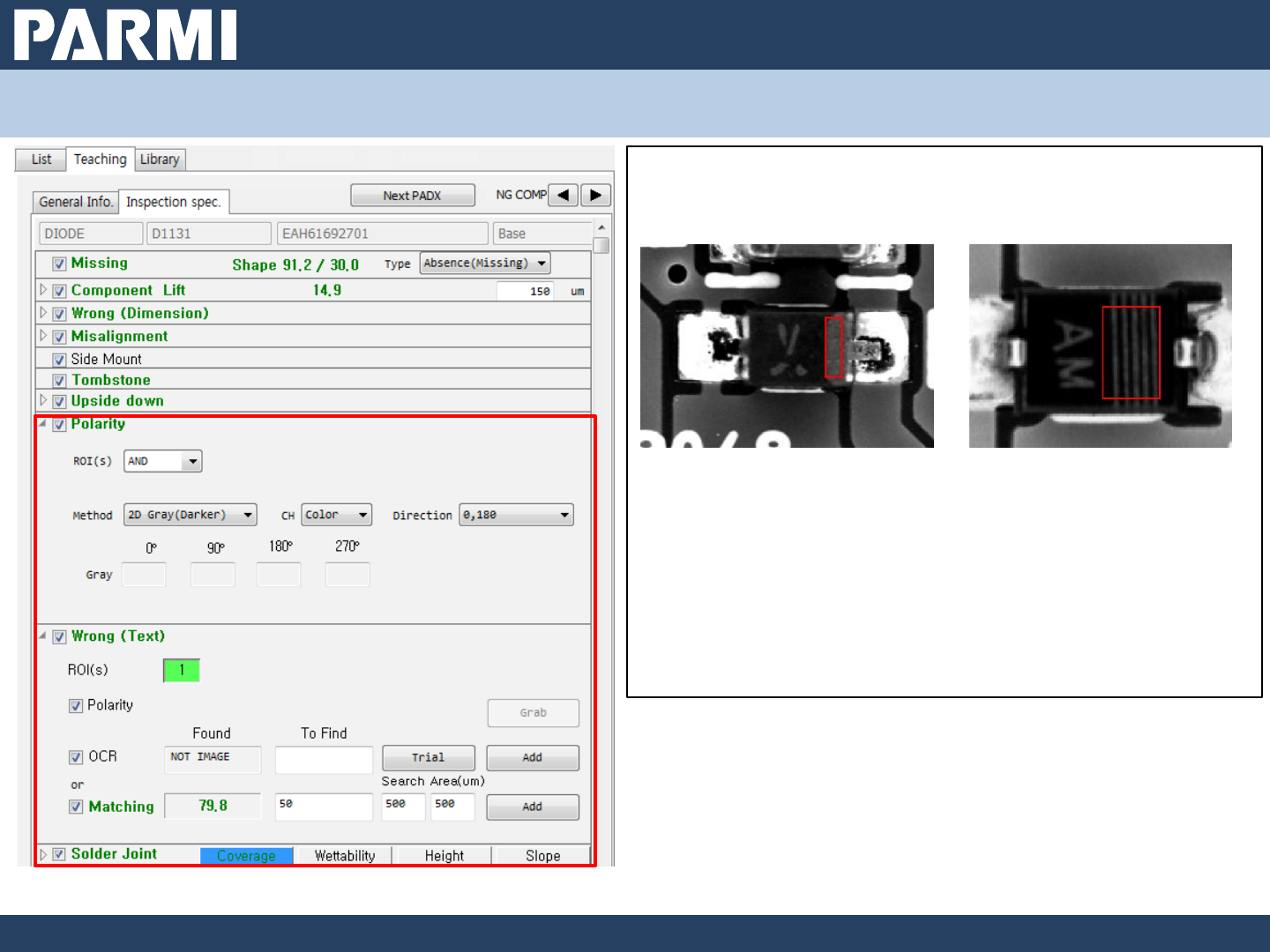Disable the Misalignment checkbox
Screen dimensions: 1270x952
(59, 337)
